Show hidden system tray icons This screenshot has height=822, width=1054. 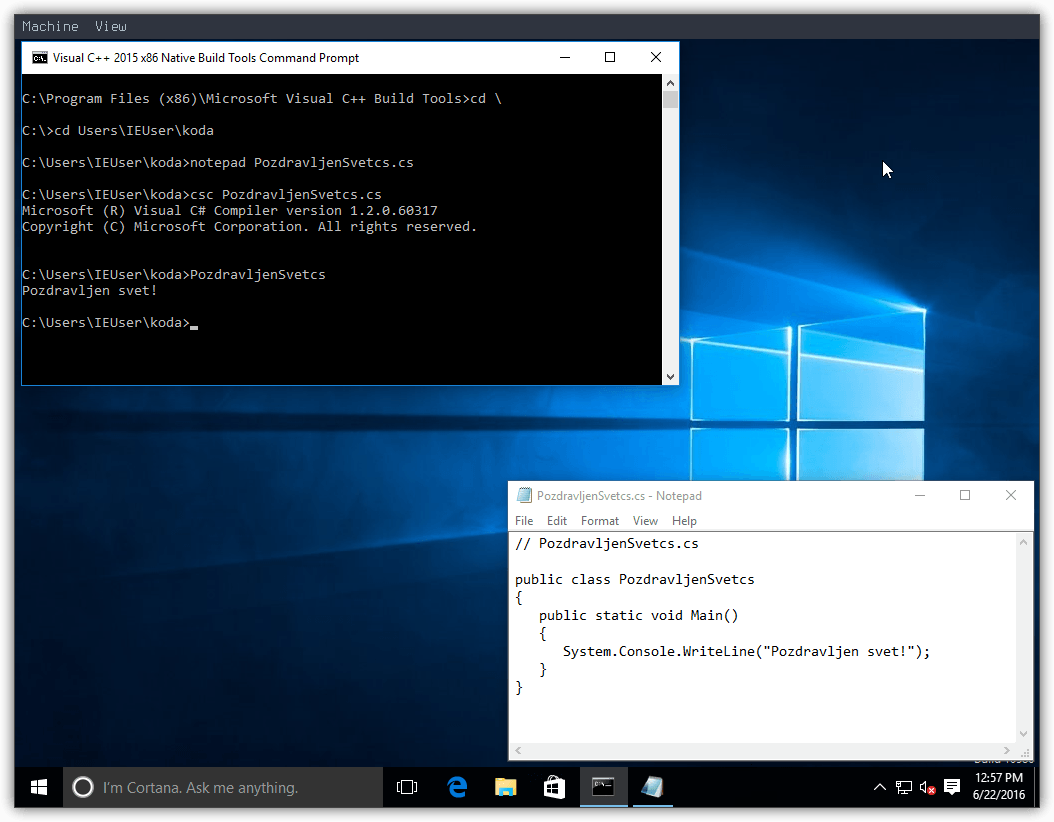tap(879, 787)
